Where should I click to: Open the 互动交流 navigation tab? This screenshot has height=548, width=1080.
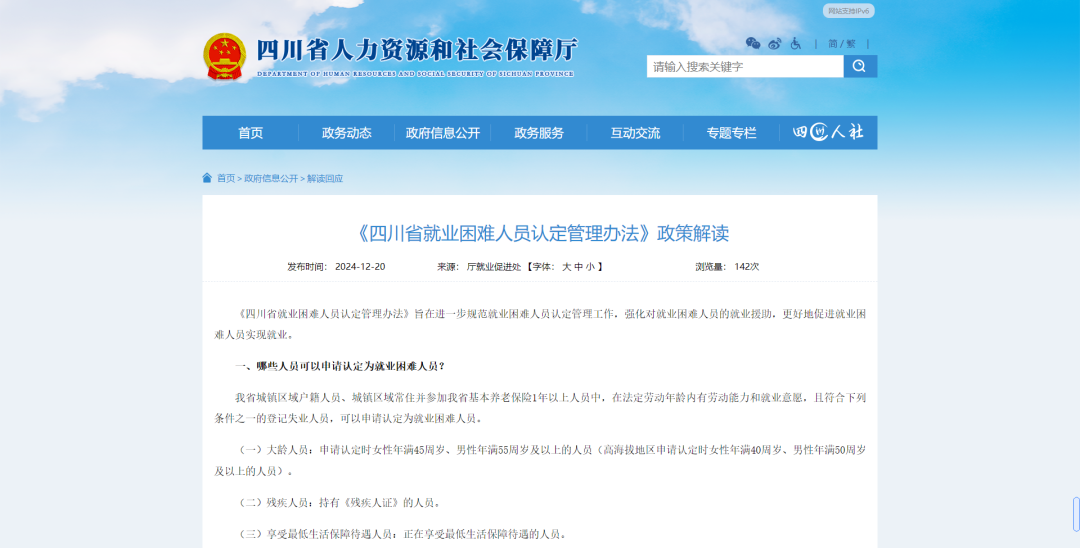pos(635,133)
